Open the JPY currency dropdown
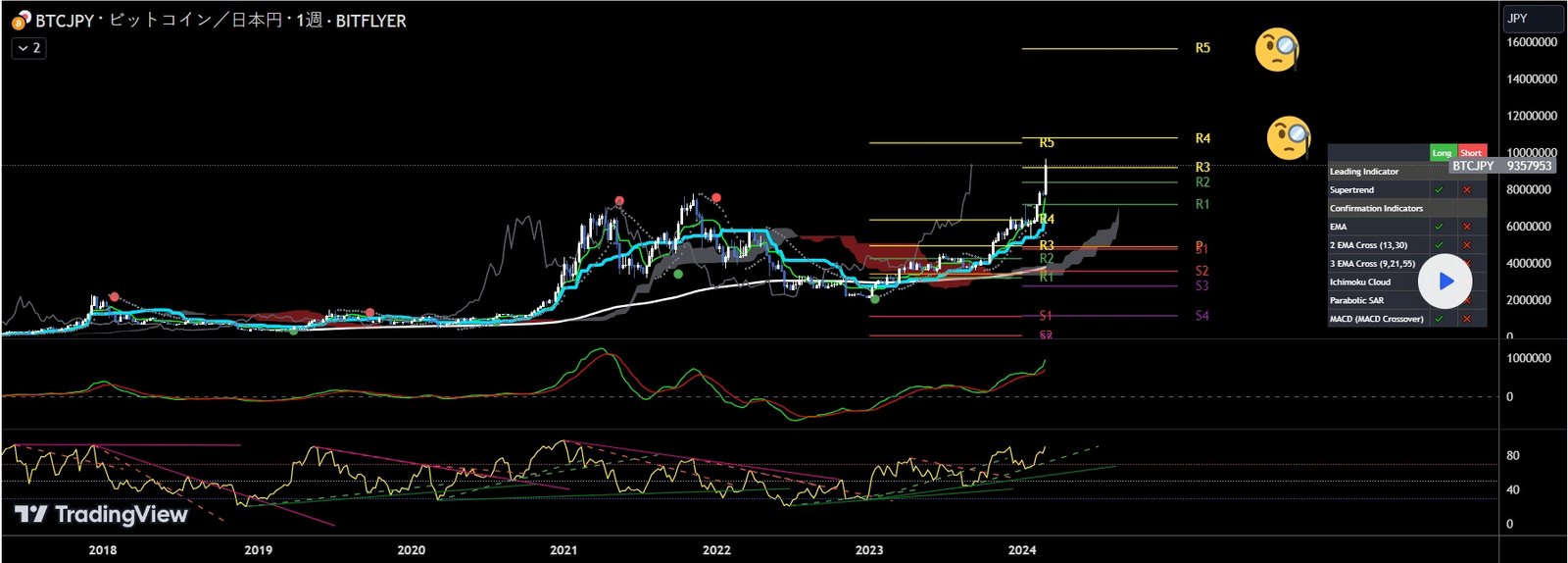 tap(1533, 19)
